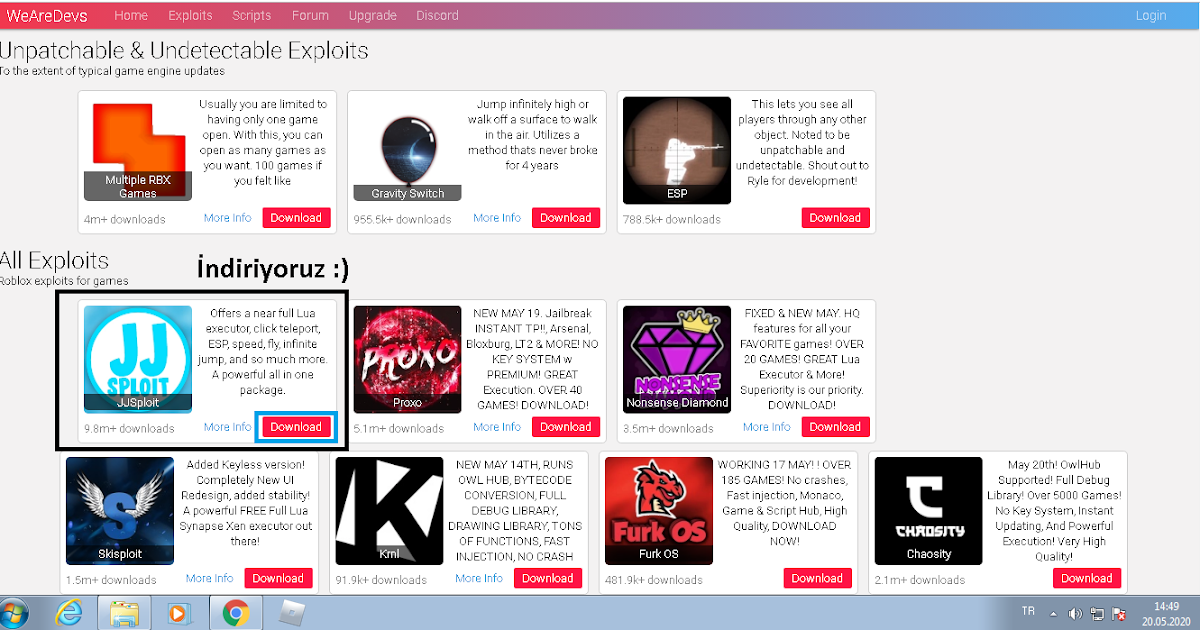Open the taskbar clock showing 14:49

click(x=1165, y=613)
